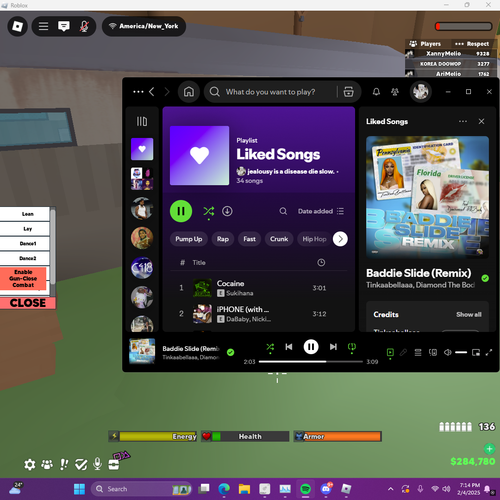This screenshot has height=500, width=500.
Task: Go forward in Spotify navigation
Action: coord(167,92)
